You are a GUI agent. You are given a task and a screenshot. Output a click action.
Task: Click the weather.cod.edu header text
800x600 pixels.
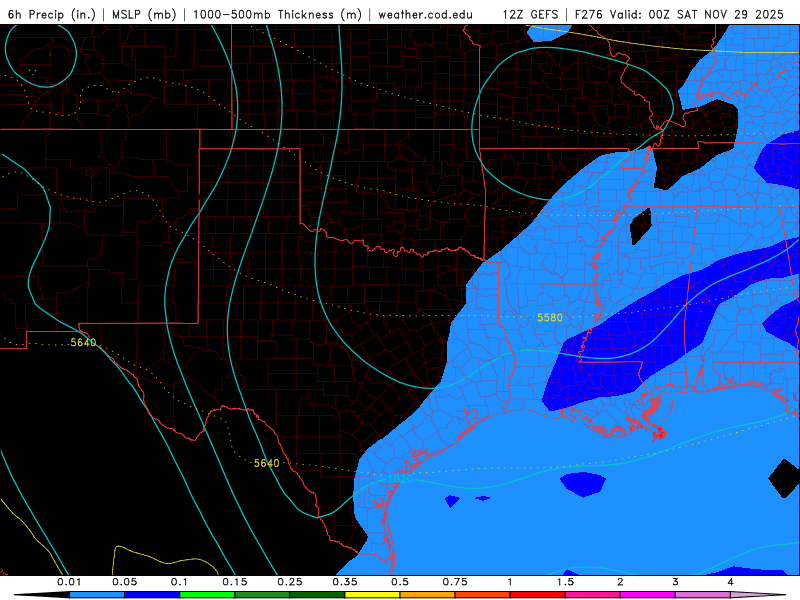pyautogui.click(x=425, y=15)
